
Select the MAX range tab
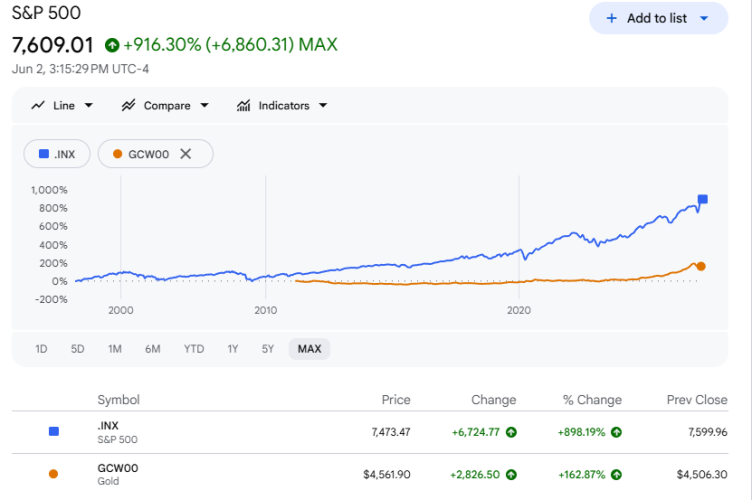309,349
